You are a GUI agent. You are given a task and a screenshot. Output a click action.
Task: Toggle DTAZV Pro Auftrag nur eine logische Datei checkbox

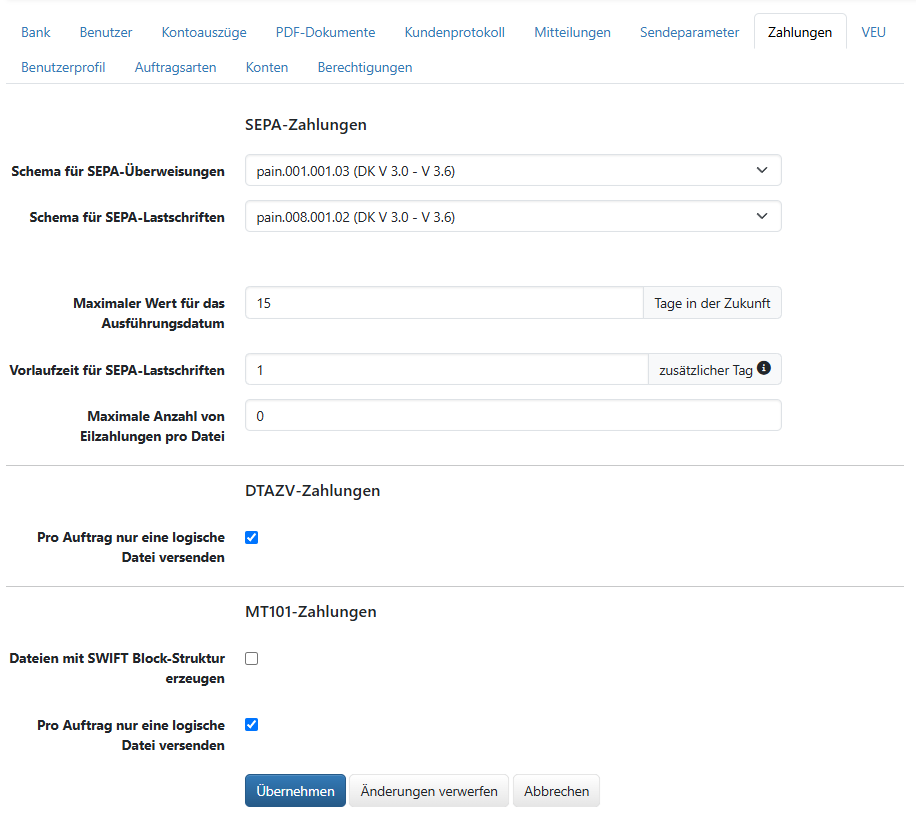pyautogui.click(x=252, y=537)
